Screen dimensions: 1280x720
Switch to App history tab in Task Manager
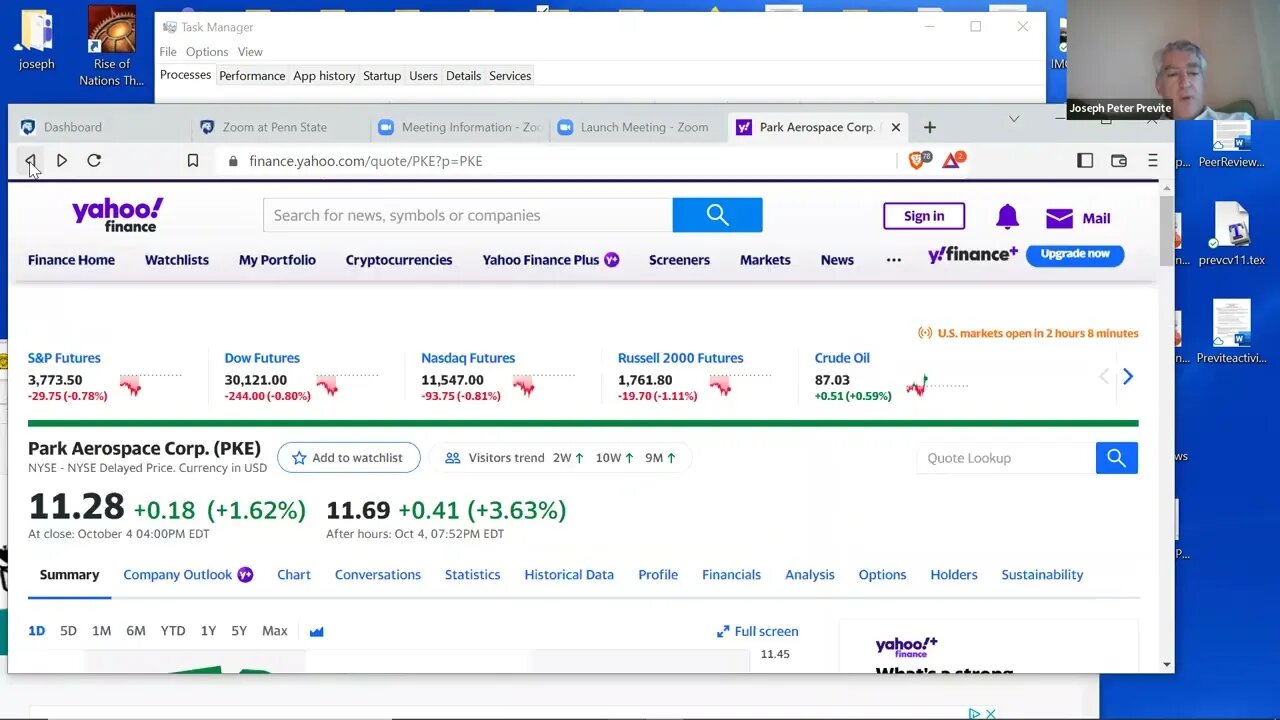(x=324, y=76)
